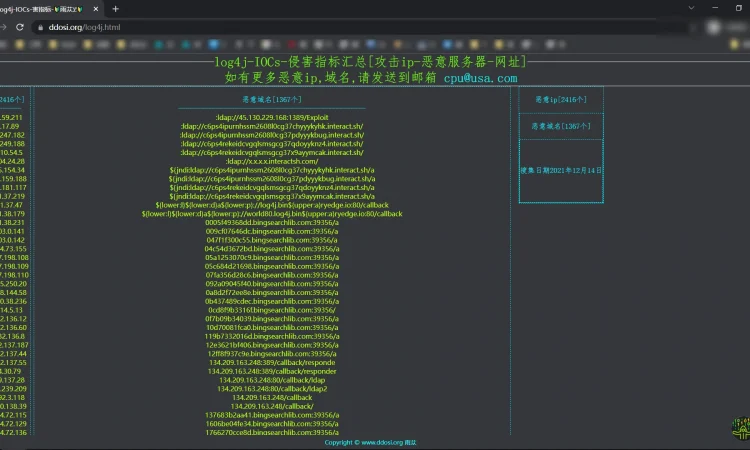Select the 047f1f300c55.bingsearchlib.com entry
The image size is (750, 450).
pos(272,240)
